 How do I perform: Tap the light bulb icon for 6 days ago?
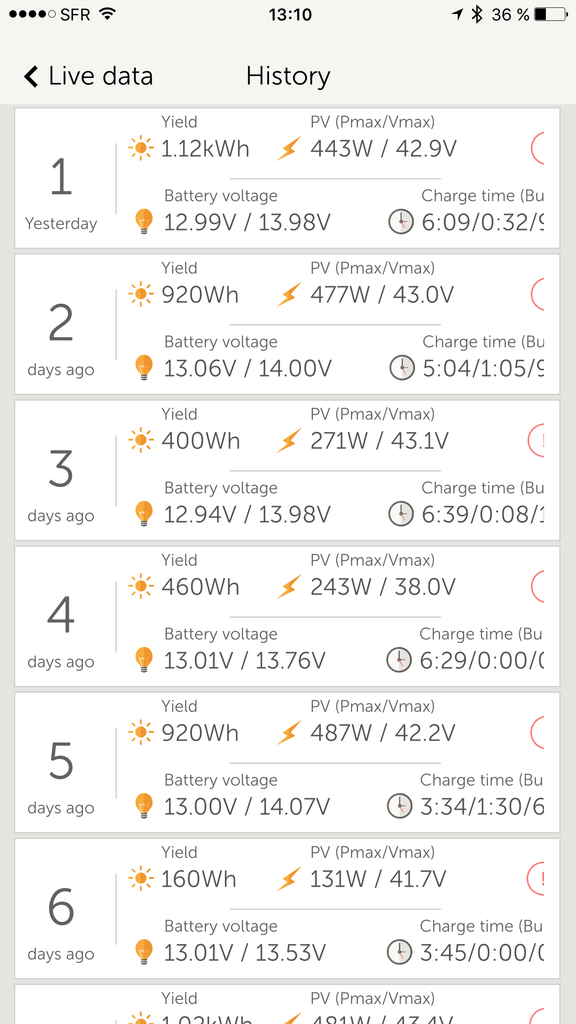[143, 952]
